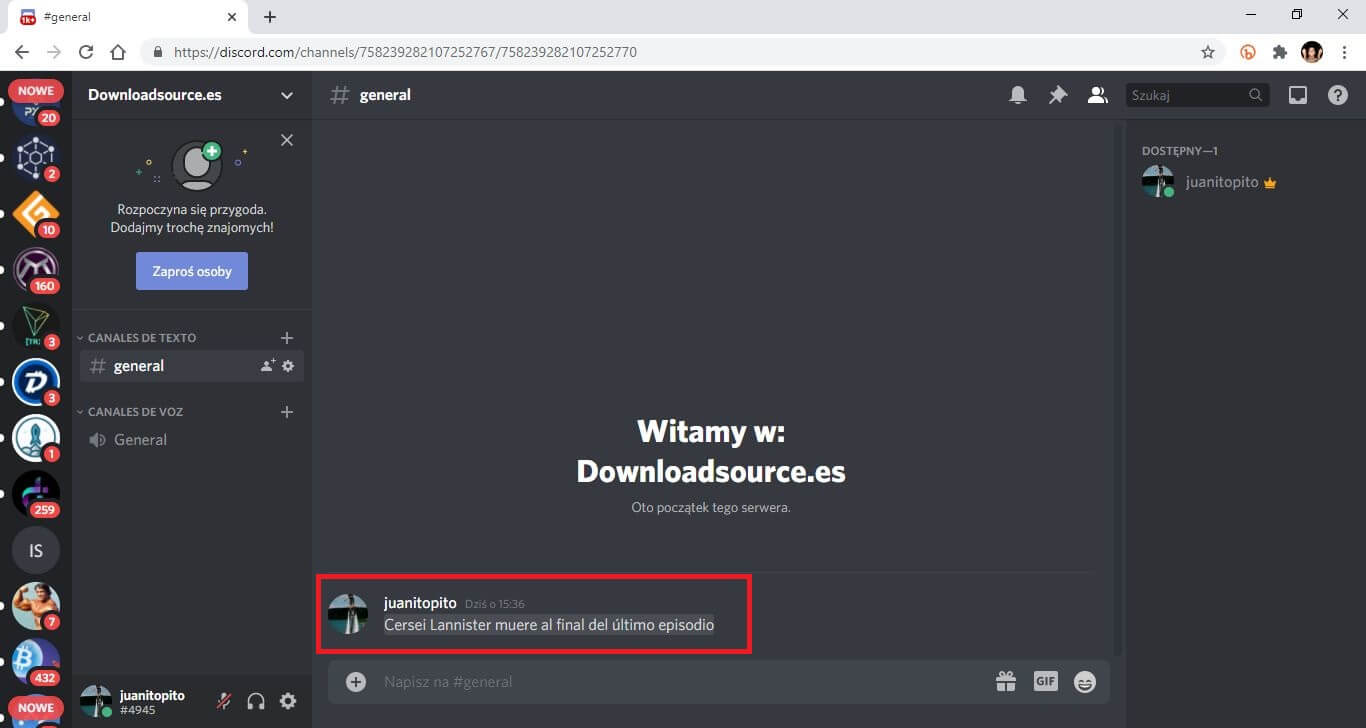Close the invite friends card
The width and height of the screenshot is (1366, 728).
coord(287,140)
